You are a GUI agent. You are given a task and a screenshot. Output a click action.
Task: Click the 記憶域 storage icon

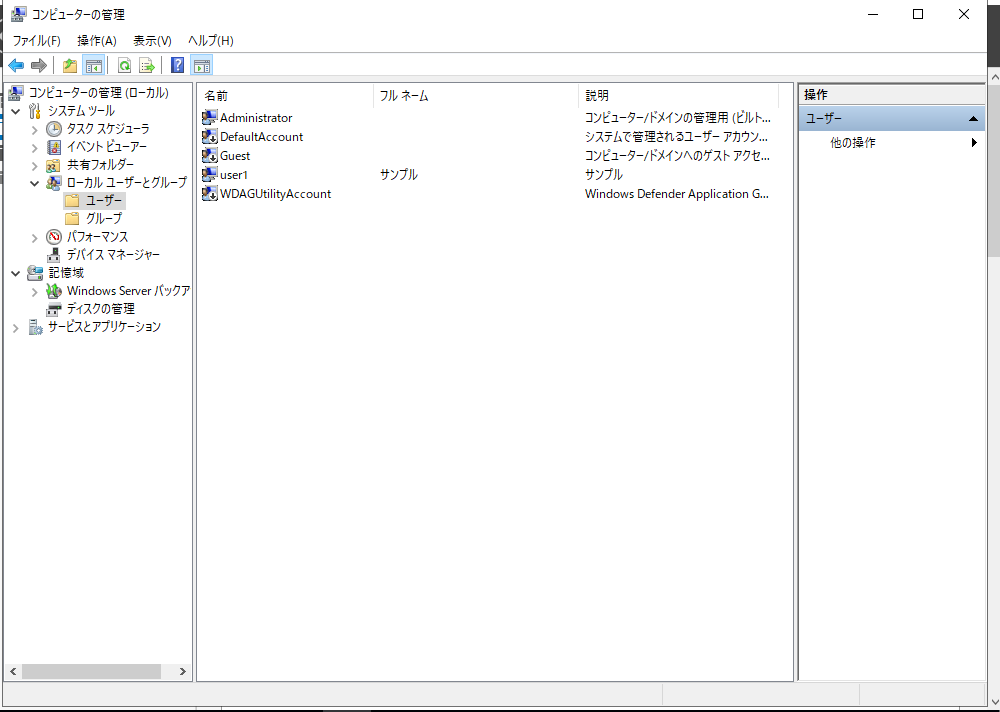pos(35,273)
